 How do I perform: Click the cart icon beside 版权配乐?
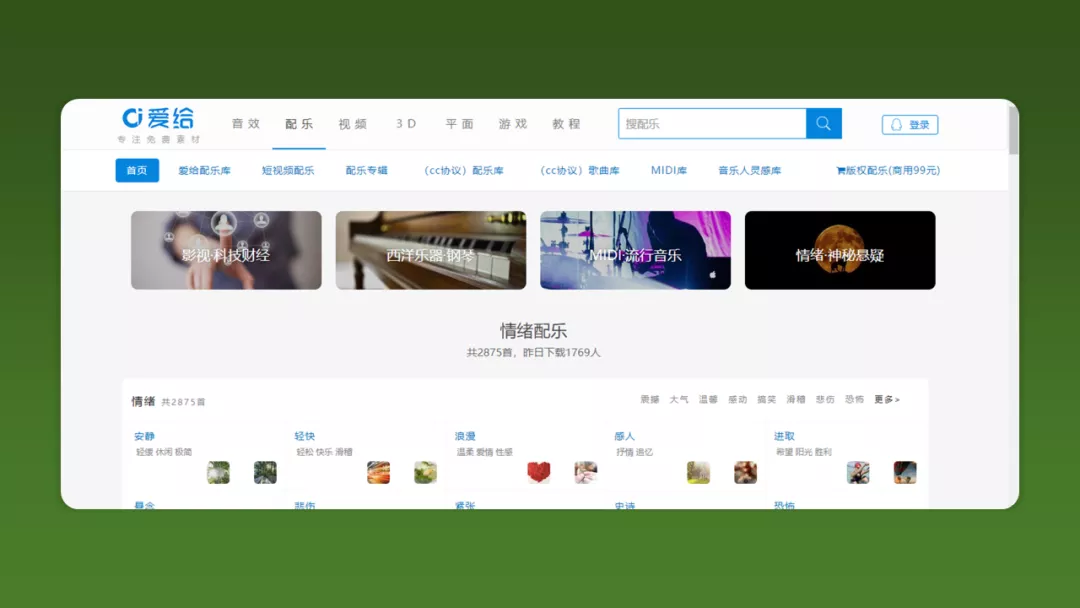point(840,171)
